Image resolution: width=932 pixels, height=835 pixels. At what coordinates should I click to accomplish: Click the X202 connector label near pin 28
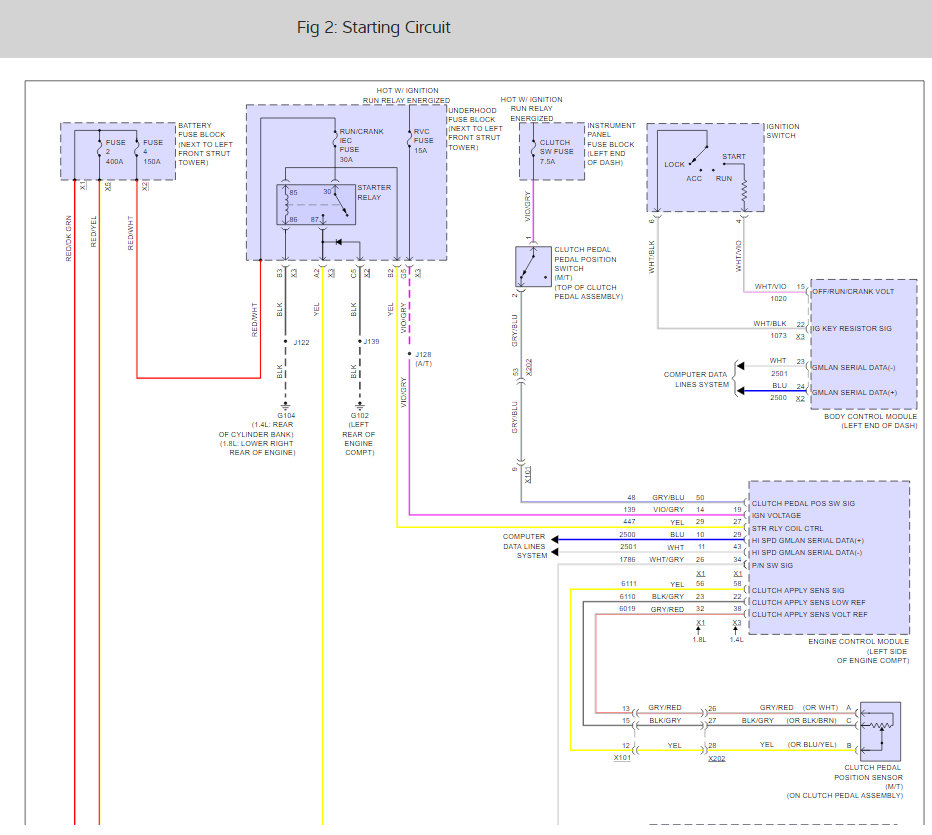click(717, 758)
